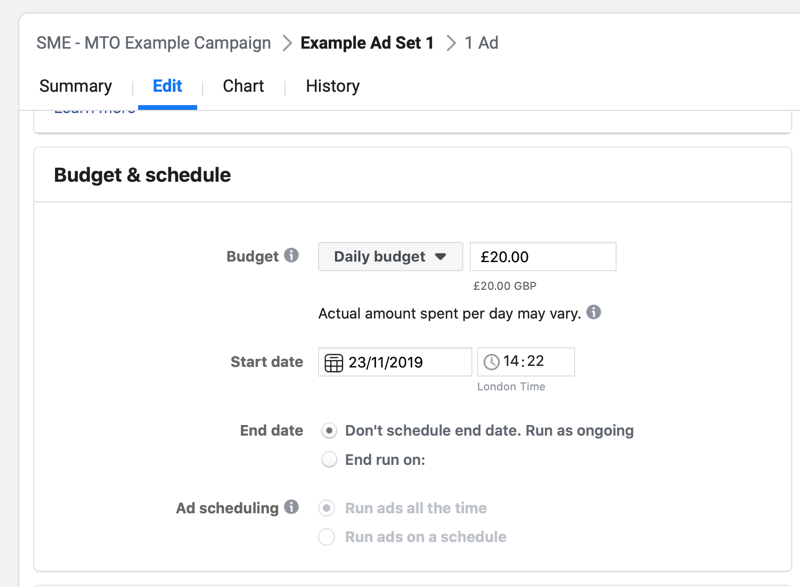Switch to the Chart tab
800x587 pixels.
[243, 86]
